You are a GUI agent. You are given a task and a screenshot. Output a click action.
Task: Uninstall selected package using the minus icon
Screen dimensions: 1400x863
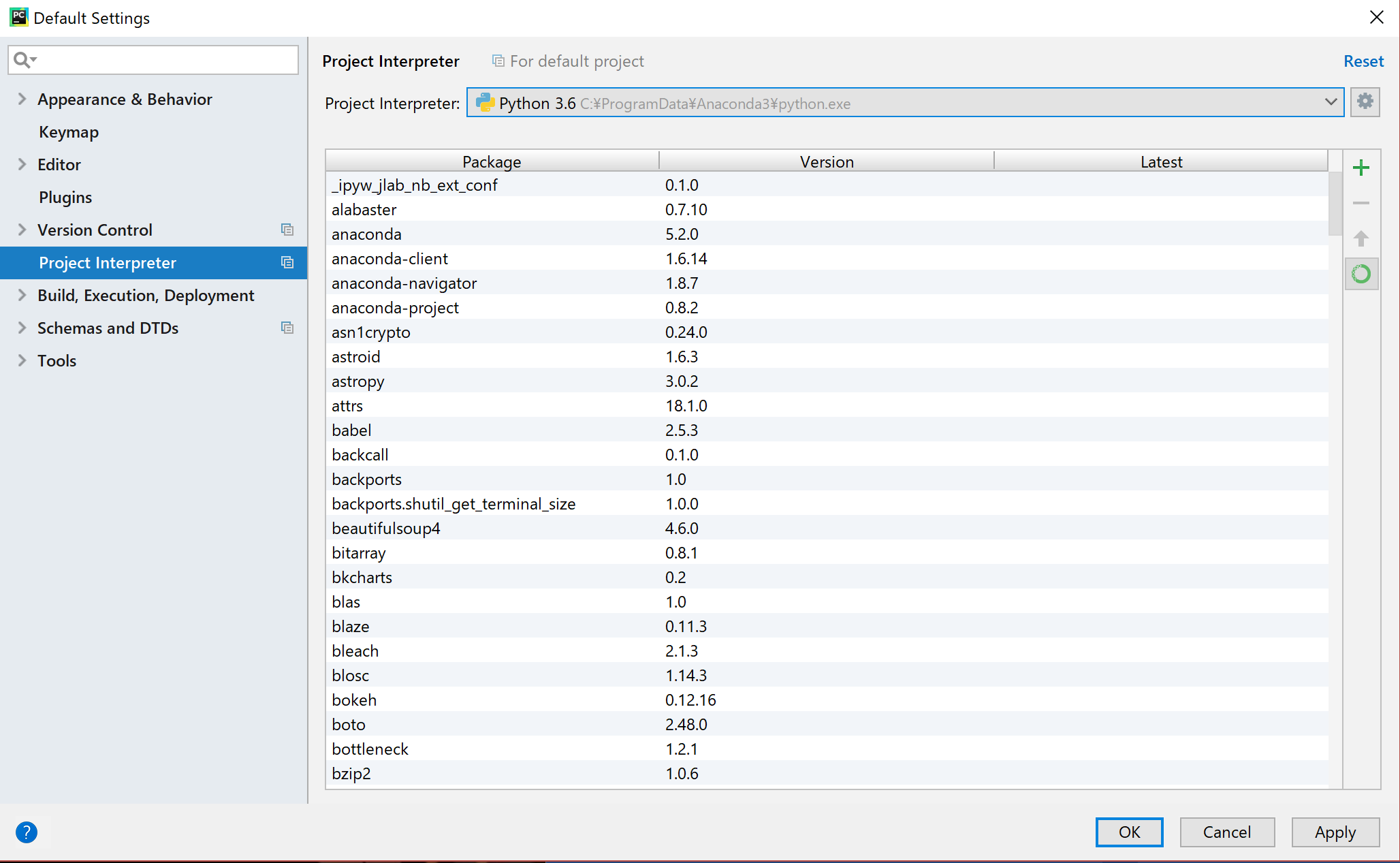[1361, 203]
